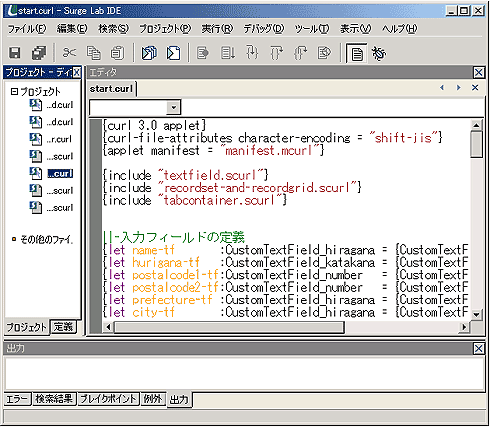Click the bug Debugger icon
Image resolution: width=490 pixels, height=427 pixels.
(x=379, y=53)
